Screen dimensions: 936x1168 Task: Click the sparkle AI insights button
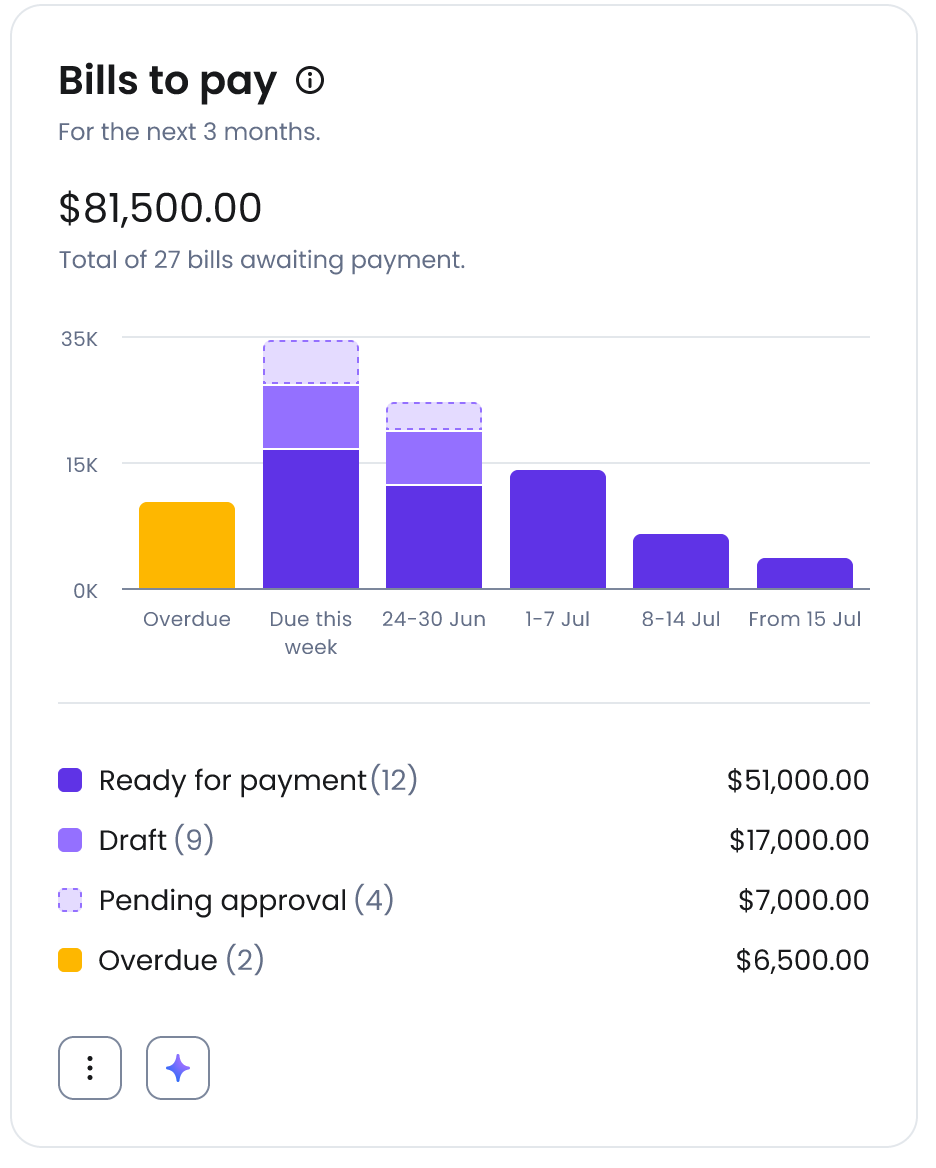[178, 1068]
